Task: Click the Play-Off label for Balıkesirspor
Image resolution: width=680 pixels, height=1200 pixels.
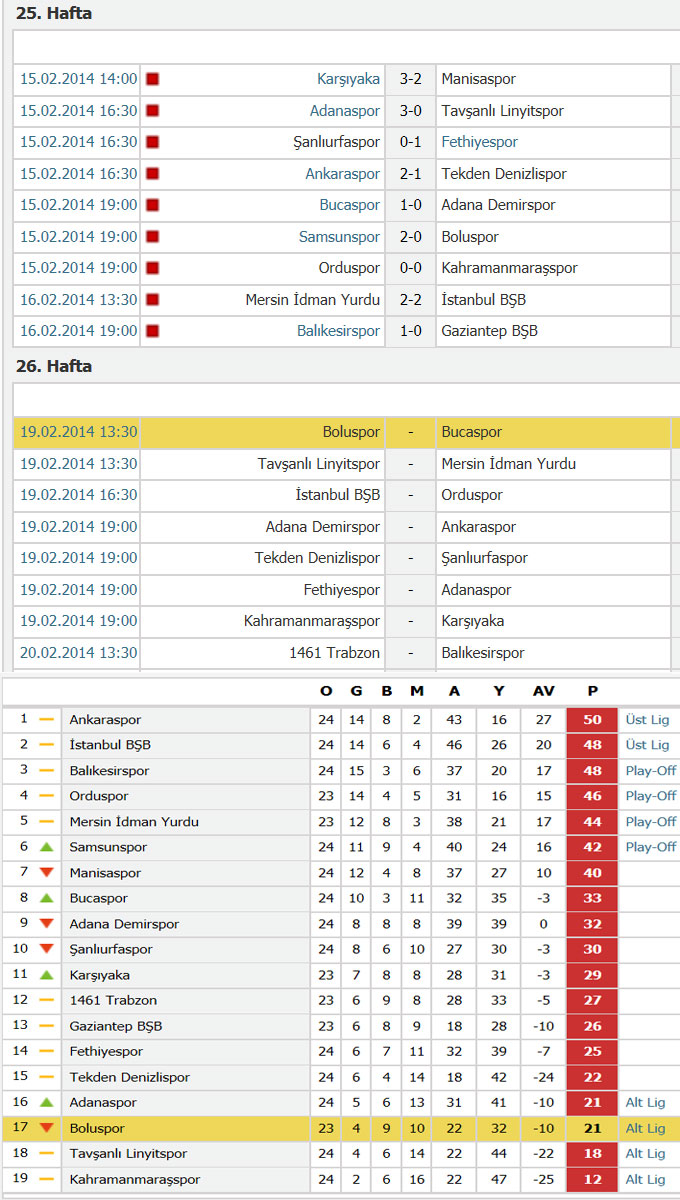Action: [651, 771]
